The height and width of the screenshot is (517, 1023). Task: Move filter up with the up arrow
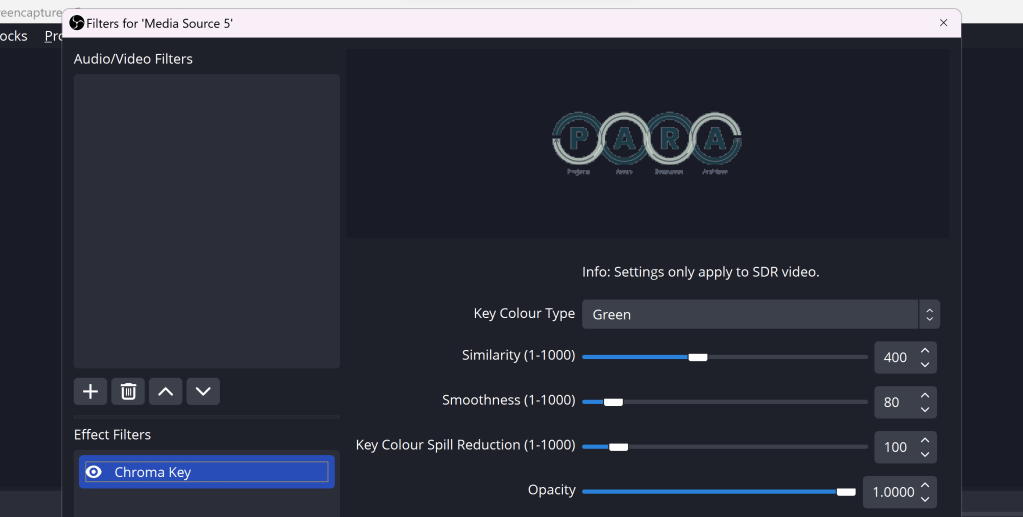[166, 392]
